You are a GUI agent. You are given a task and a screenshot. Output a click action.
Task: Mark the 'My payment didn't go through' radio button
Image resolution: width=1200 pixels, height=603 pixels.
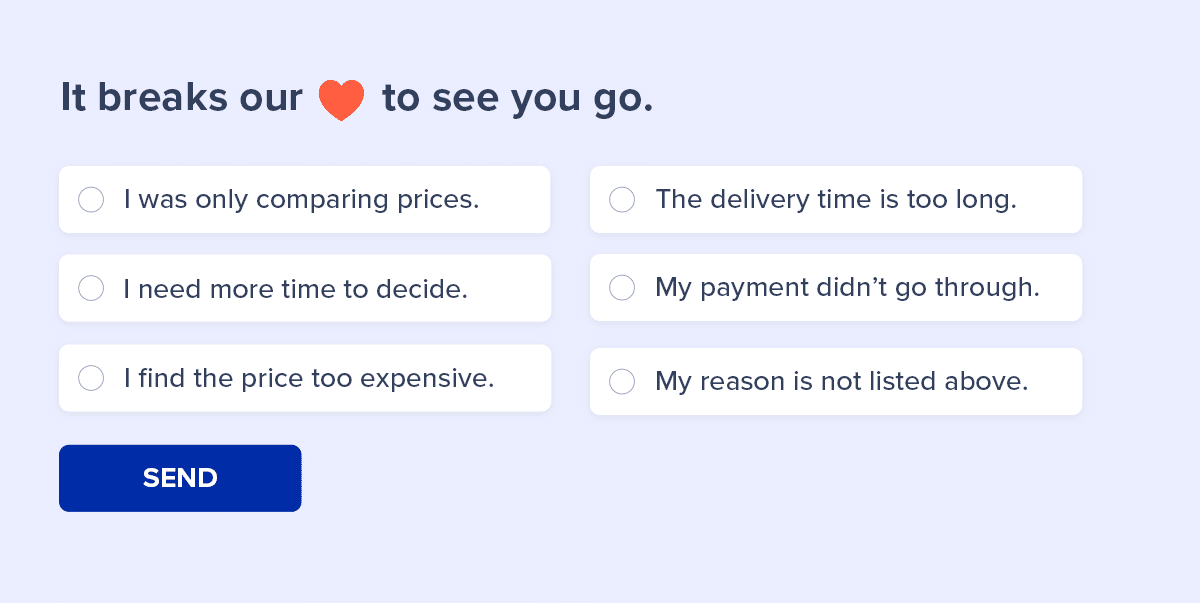point(622,288)
